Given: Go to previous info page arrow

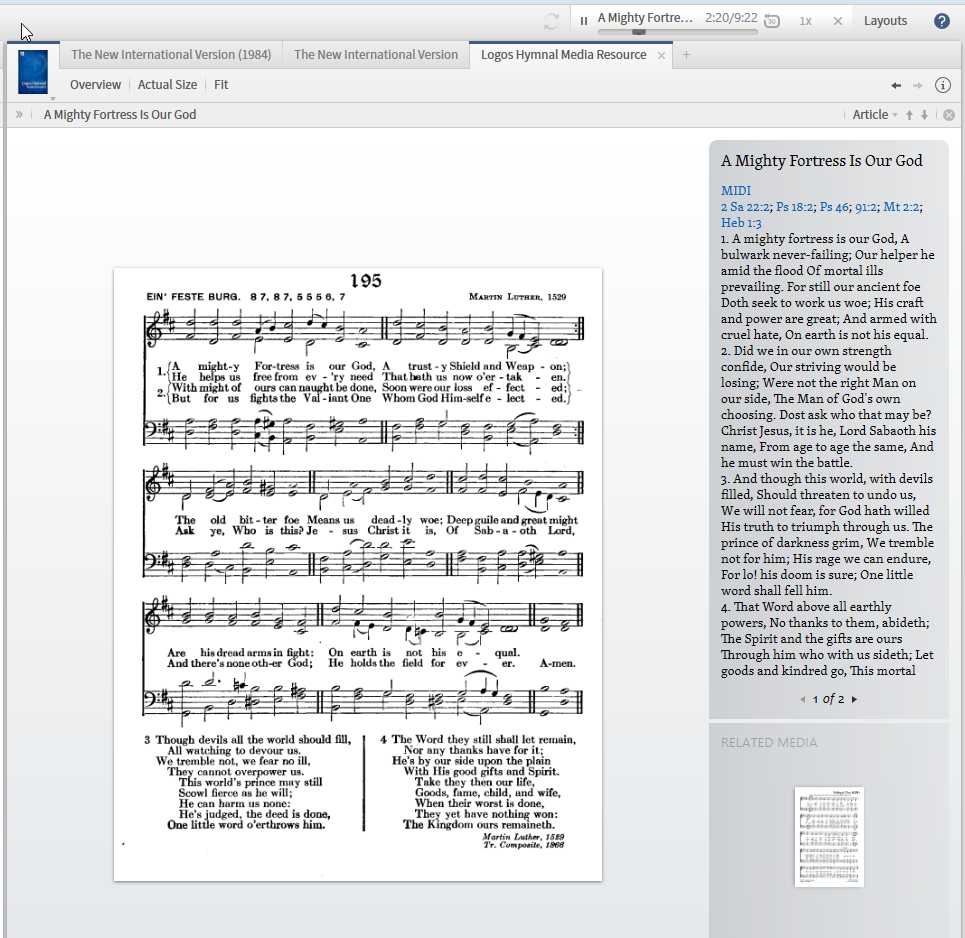Looking at the screenshot, I should [x=803, y=699].
